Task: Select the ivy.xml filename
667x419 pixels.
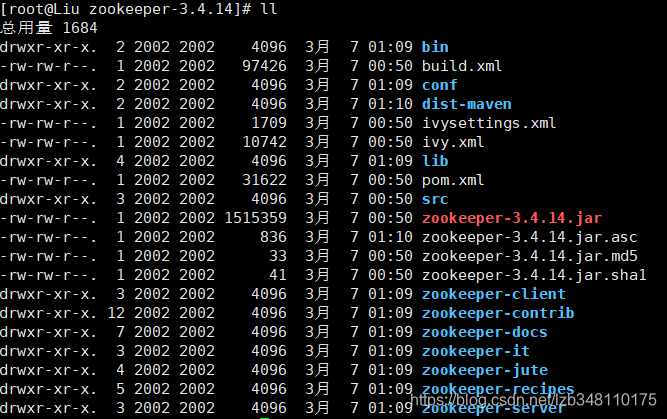Action: point(453,142)
